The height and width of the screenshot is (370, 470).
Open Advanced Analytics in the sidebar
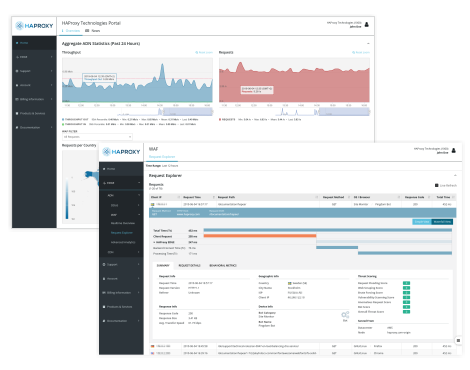(123, 242)
